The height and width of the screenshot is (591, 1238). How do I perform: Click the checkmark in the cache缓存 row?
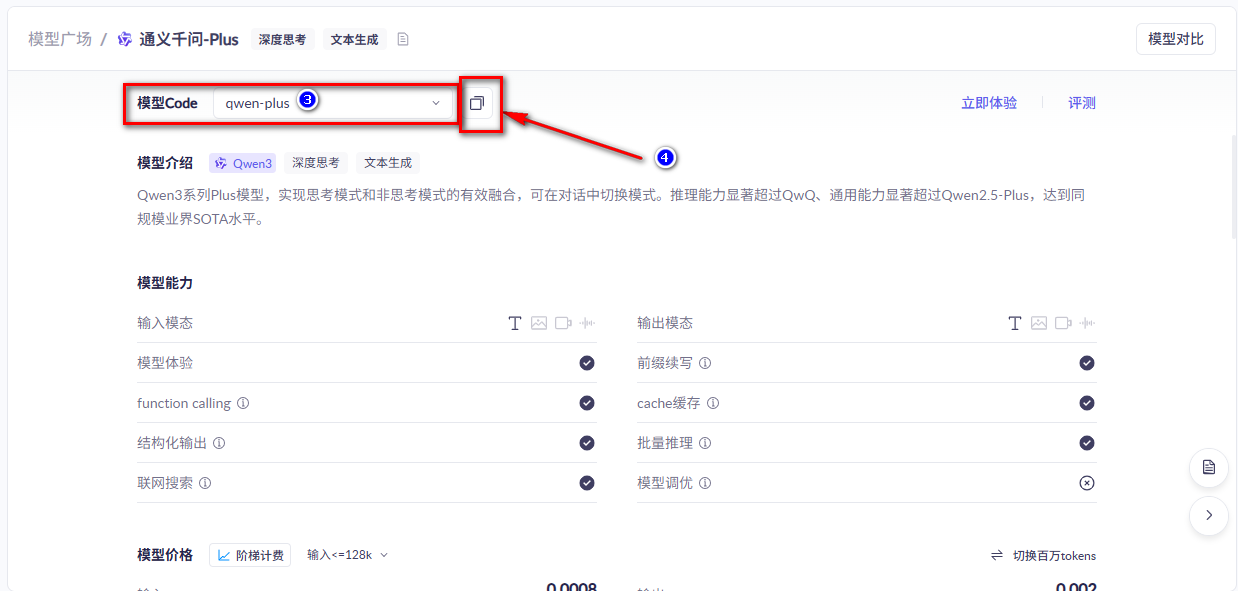[x=1087, y=403]
